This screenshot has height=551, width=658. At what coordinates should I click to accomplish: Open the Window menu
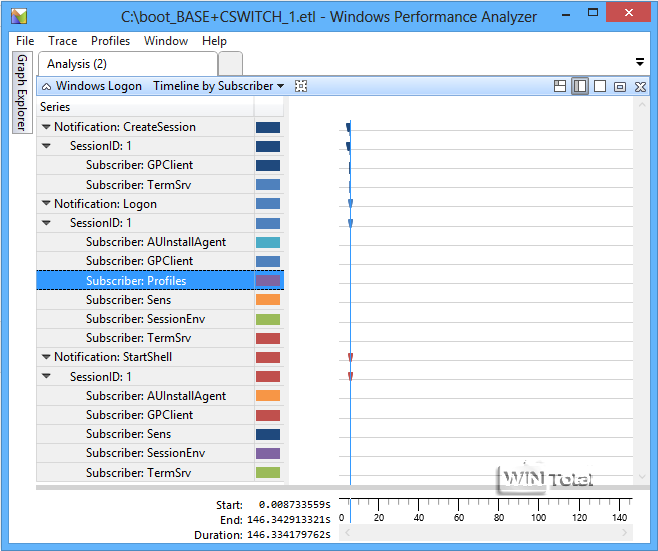166,41
